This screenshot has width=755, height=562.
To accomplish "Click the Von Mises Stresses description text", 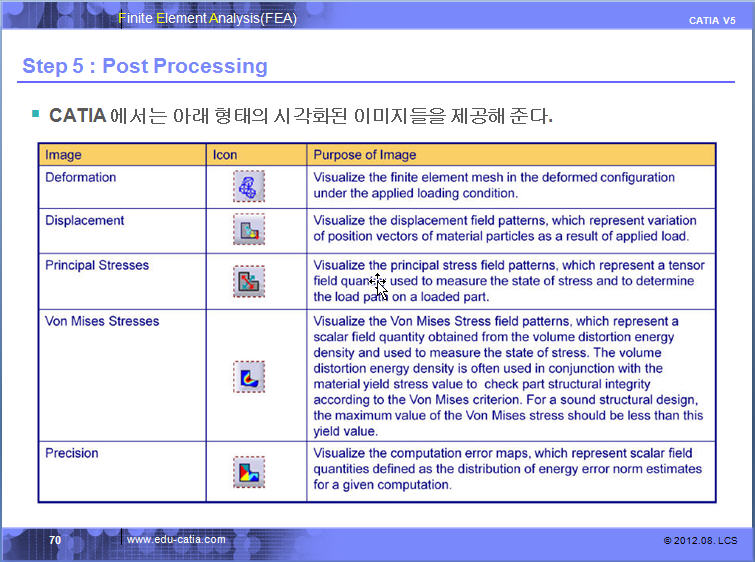I will tap(508, 376).
